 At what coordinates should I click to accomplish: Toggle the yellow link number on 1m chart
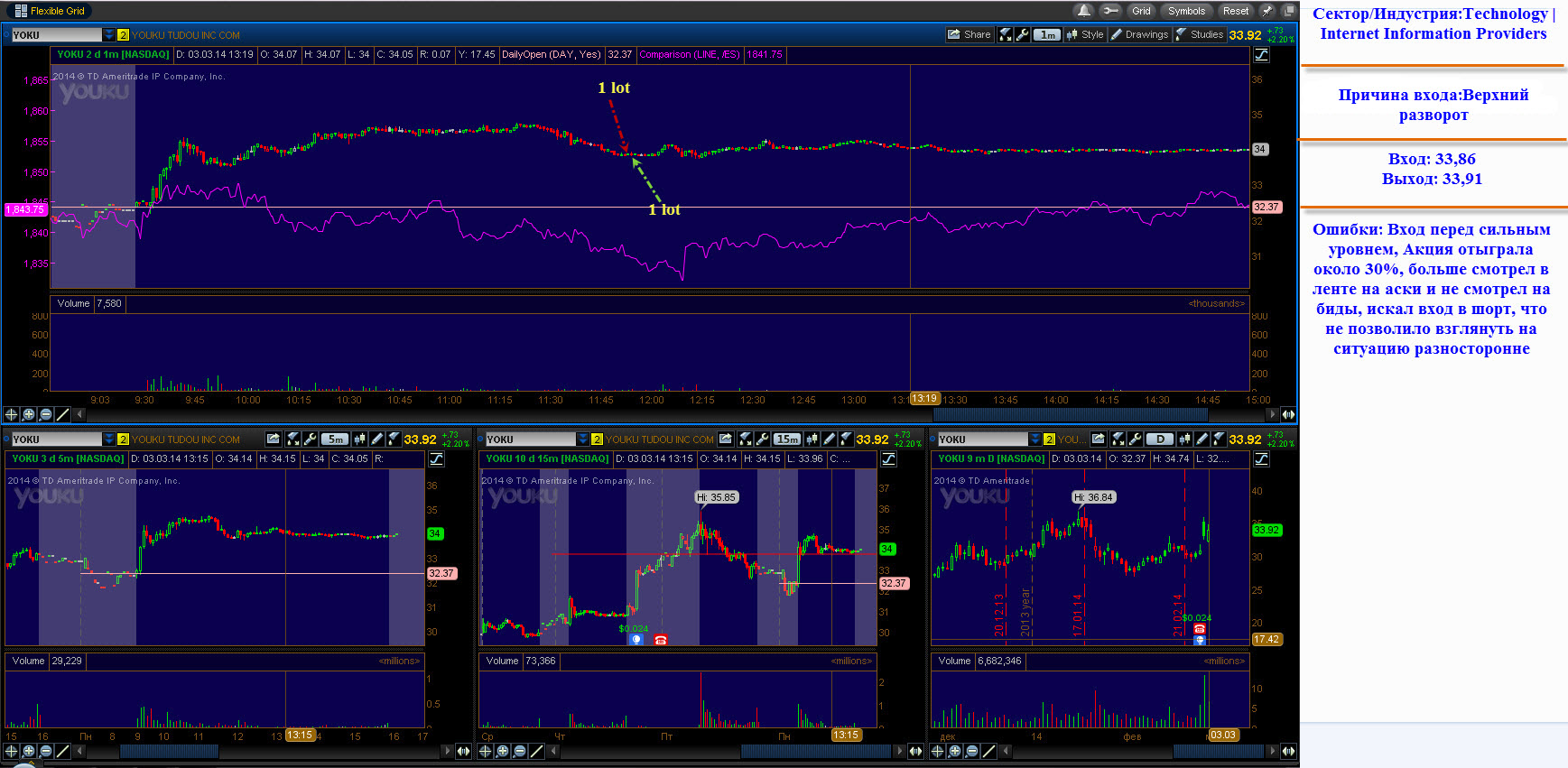click(123, 34)
